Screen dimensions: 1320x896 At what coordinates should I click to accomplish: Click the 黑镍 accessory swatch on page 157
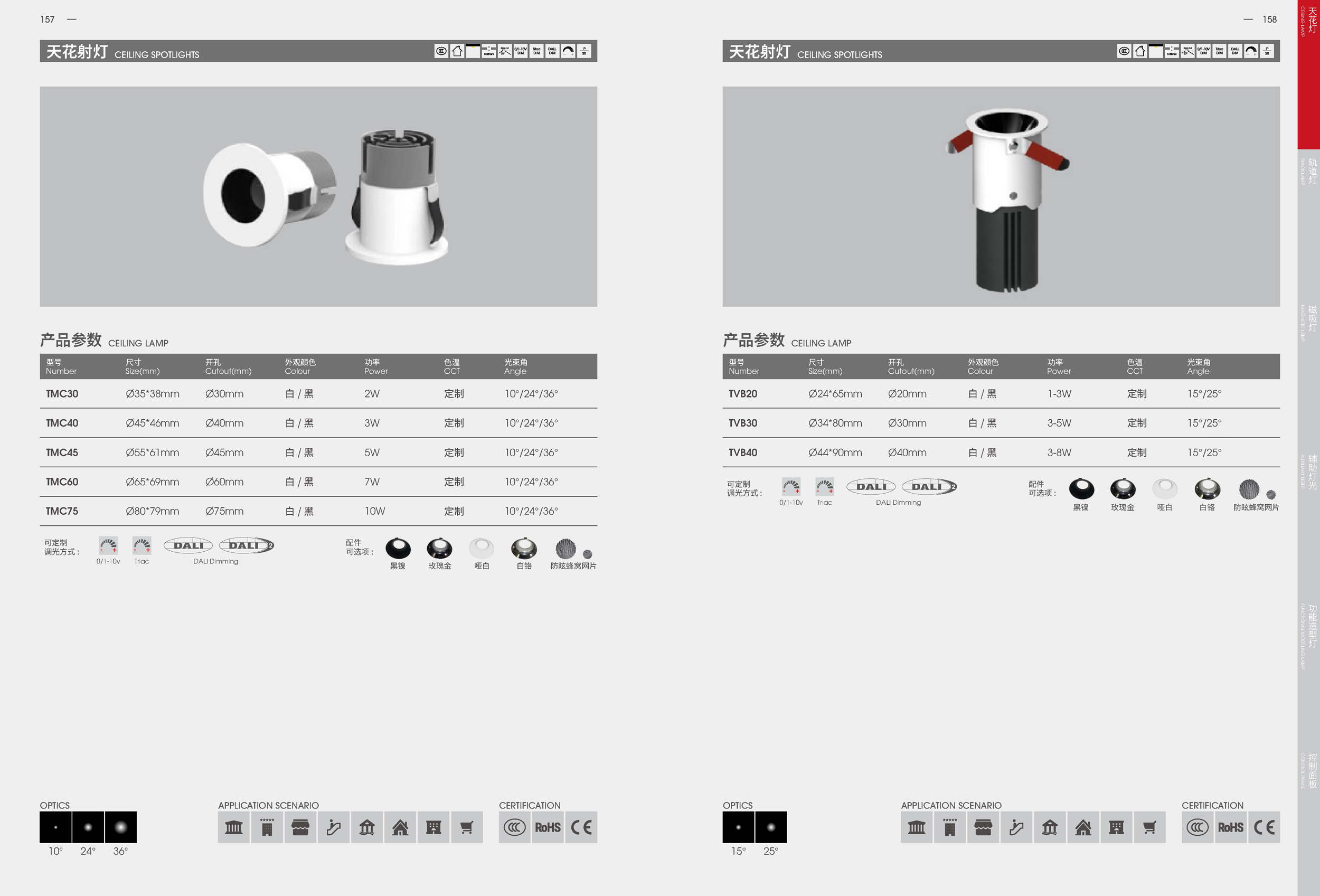pyautogui.click(x=398, y=549)
